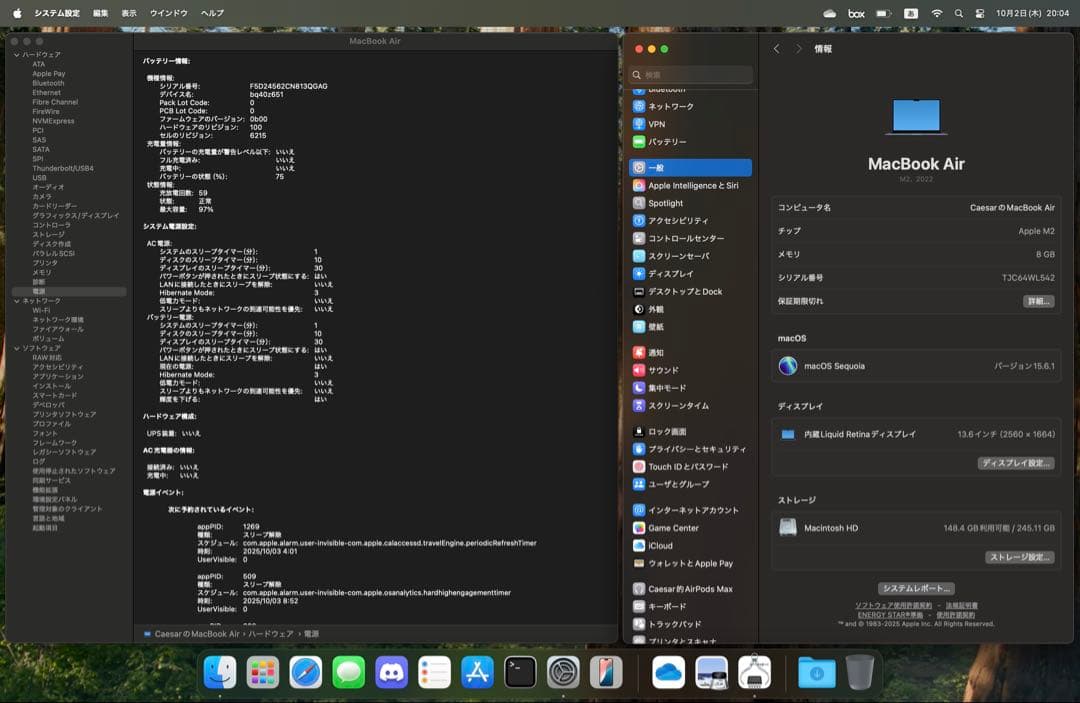Viewport: 1080px width, 703px height.
Task: Click the 検索 search field
Action: click(690, 74)
